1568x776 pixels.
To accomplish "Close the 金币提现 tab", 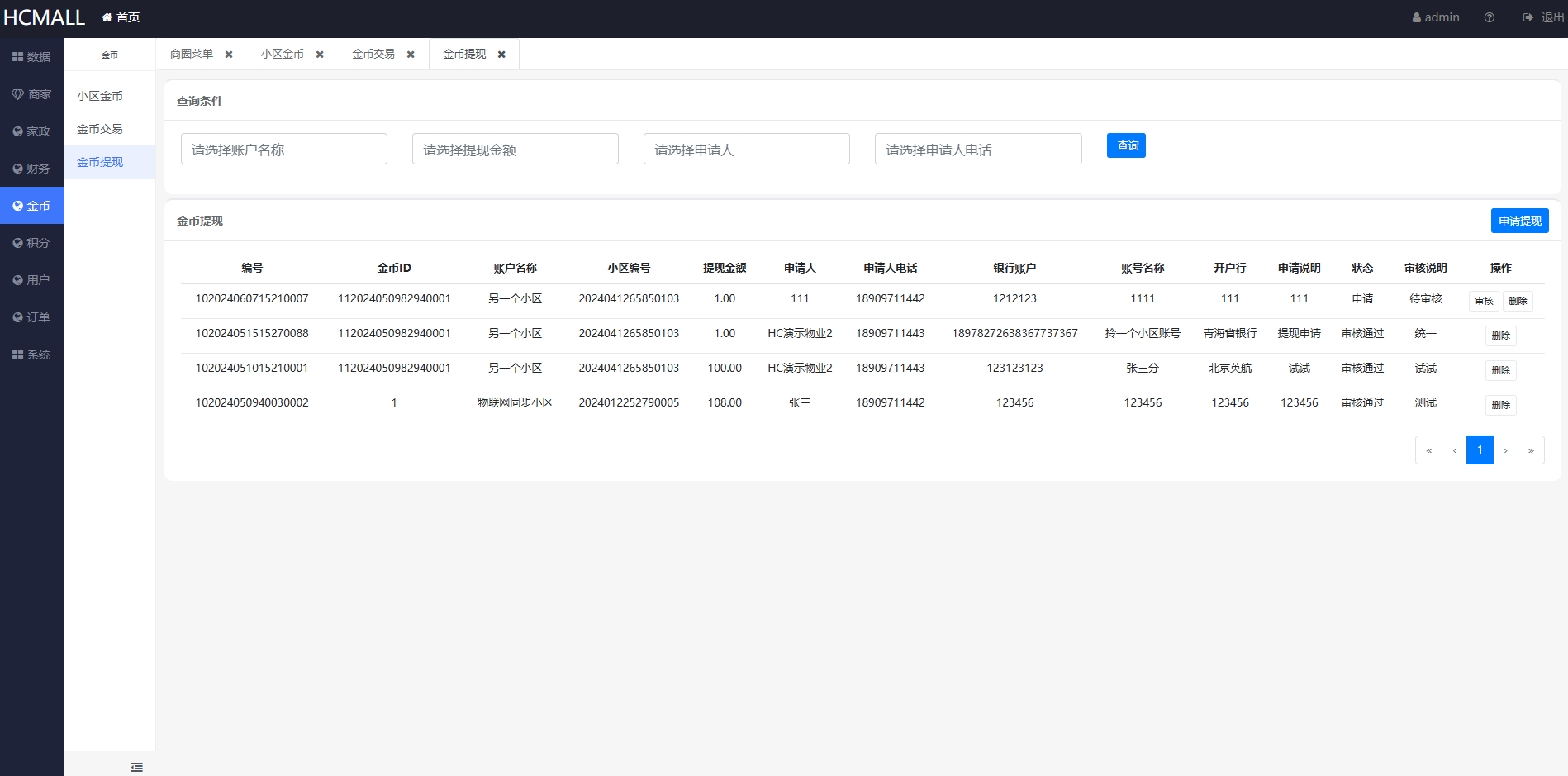I will pos(501,55).
